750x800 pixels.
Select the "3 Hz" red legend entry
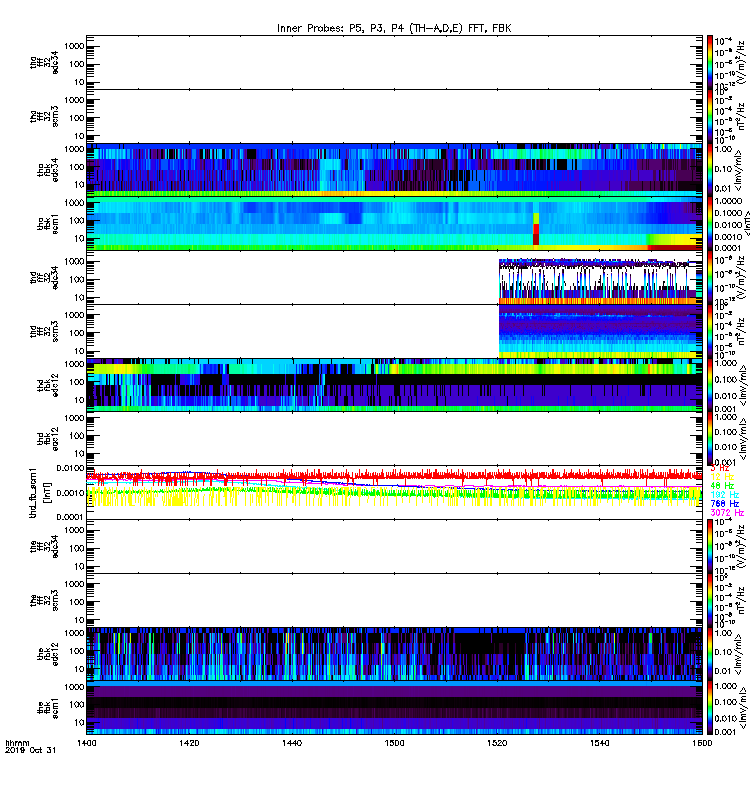pos(719,468)
